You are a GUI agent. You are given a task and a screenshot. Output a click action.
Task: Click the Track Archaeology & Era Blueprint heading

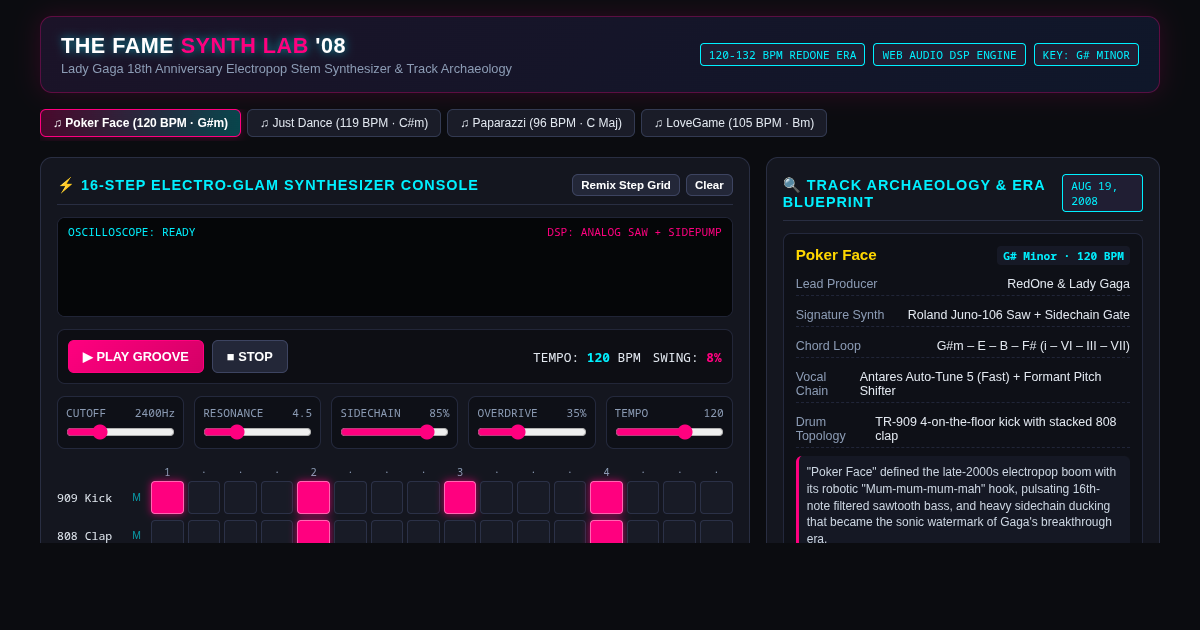coord(914,193)
